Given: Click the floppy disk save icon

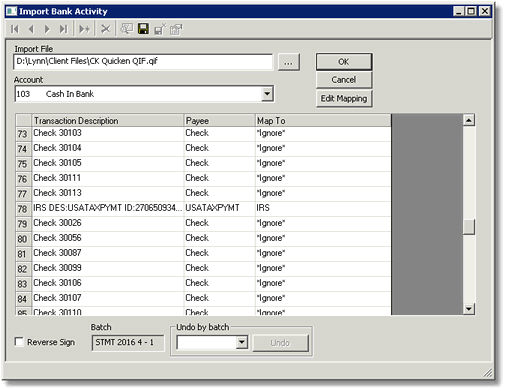Looking at the screenshot, I should [x=143, y=29].
